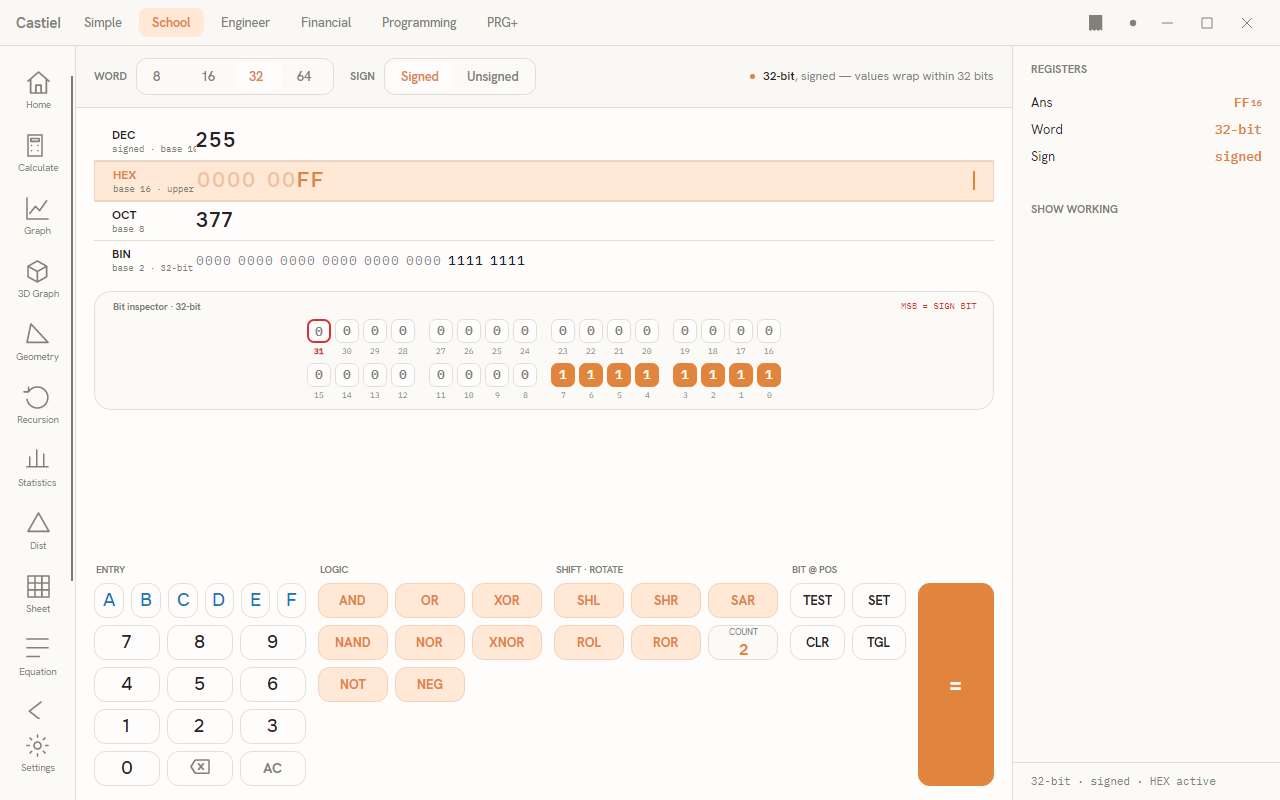Click the COUNT 2 shift count field
The width and height of the screenshot is (1280, 800).
743,642
